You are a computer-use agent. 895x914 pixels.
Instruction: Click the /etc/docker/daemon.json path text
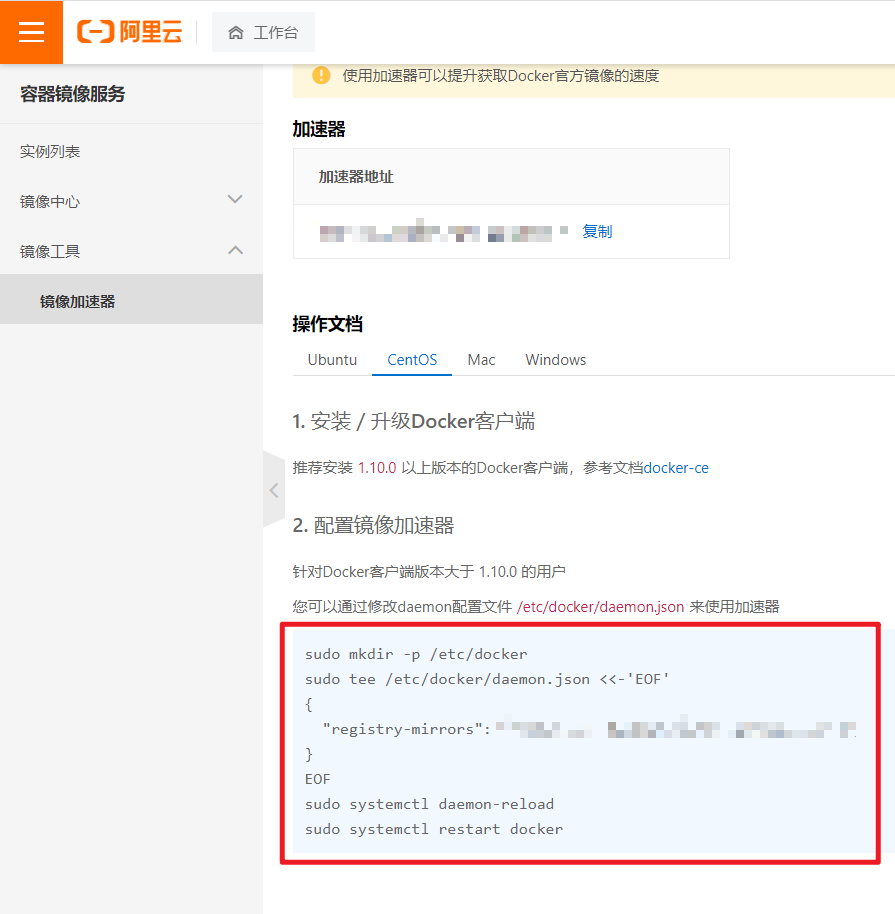tap(601, 607)
